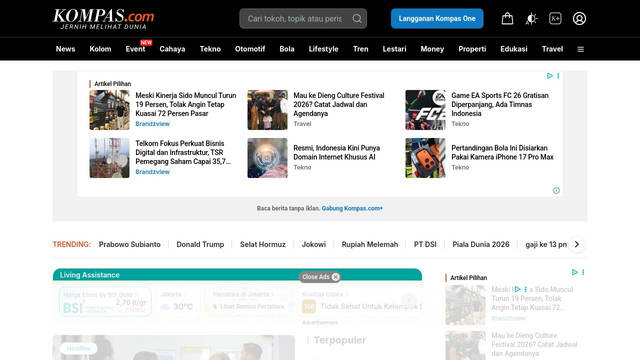Open the hamburger menu for more categories
Screen dimensions: 640x360
coord(580,49)
